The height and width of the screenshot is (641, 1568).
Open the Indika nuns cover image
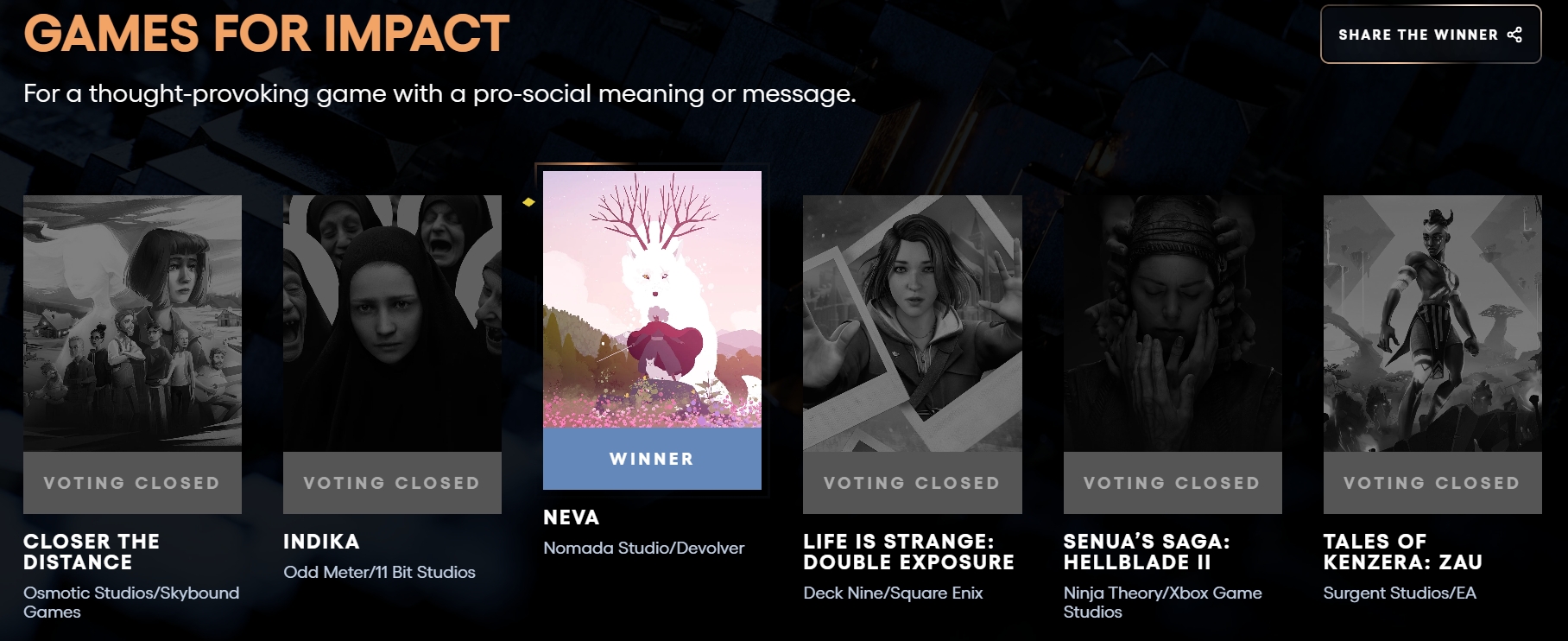point(392,323)
